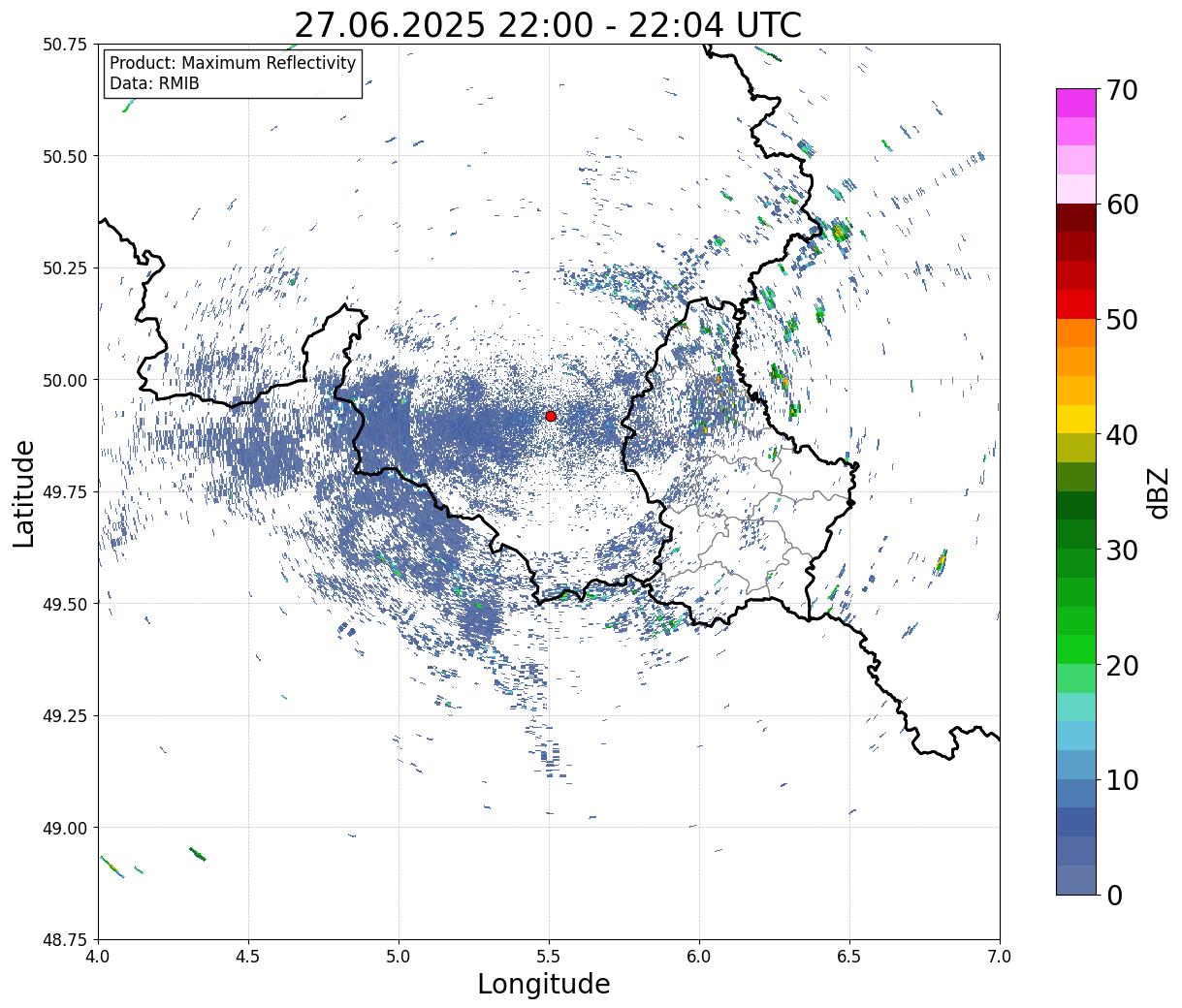Click the Latitude axis label

(x=24, y=493)
